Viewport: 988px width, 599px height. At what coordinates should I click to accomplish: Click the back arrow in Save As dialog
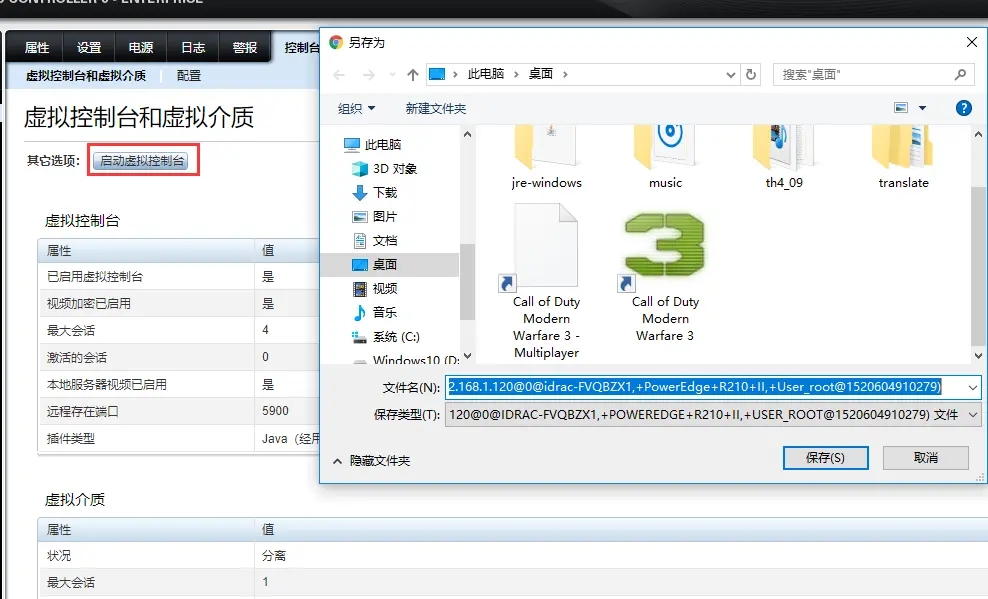pyautogui.click(x=339, y=75)
